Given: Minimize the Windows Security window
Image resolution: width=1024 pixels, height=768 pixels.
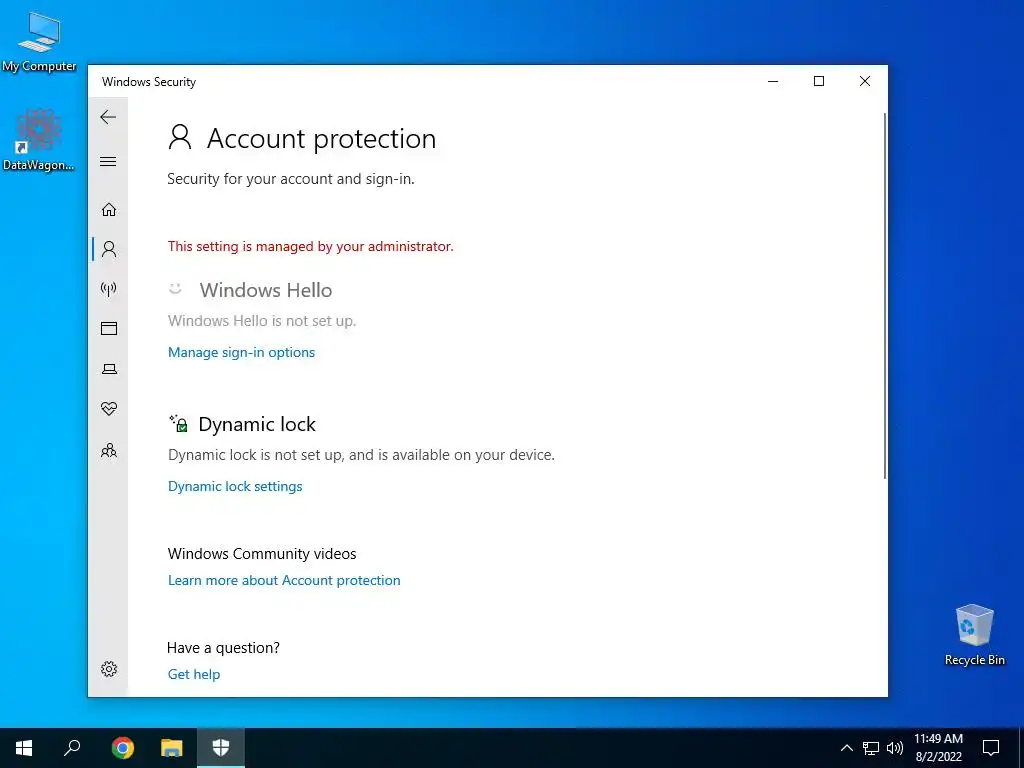Looking at the screenshot, I should pos(773,81).
